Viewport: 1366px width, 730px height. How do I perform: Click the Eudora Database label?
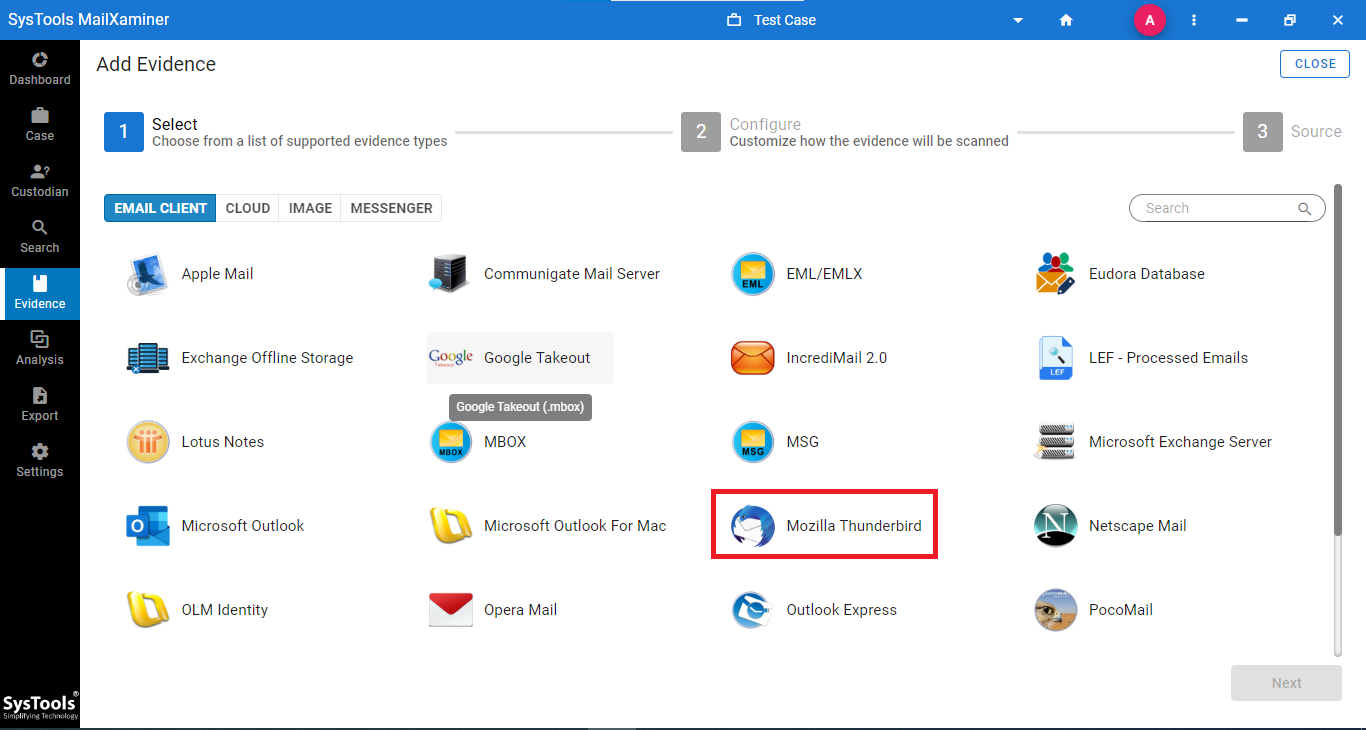(x=1147, y=274)
